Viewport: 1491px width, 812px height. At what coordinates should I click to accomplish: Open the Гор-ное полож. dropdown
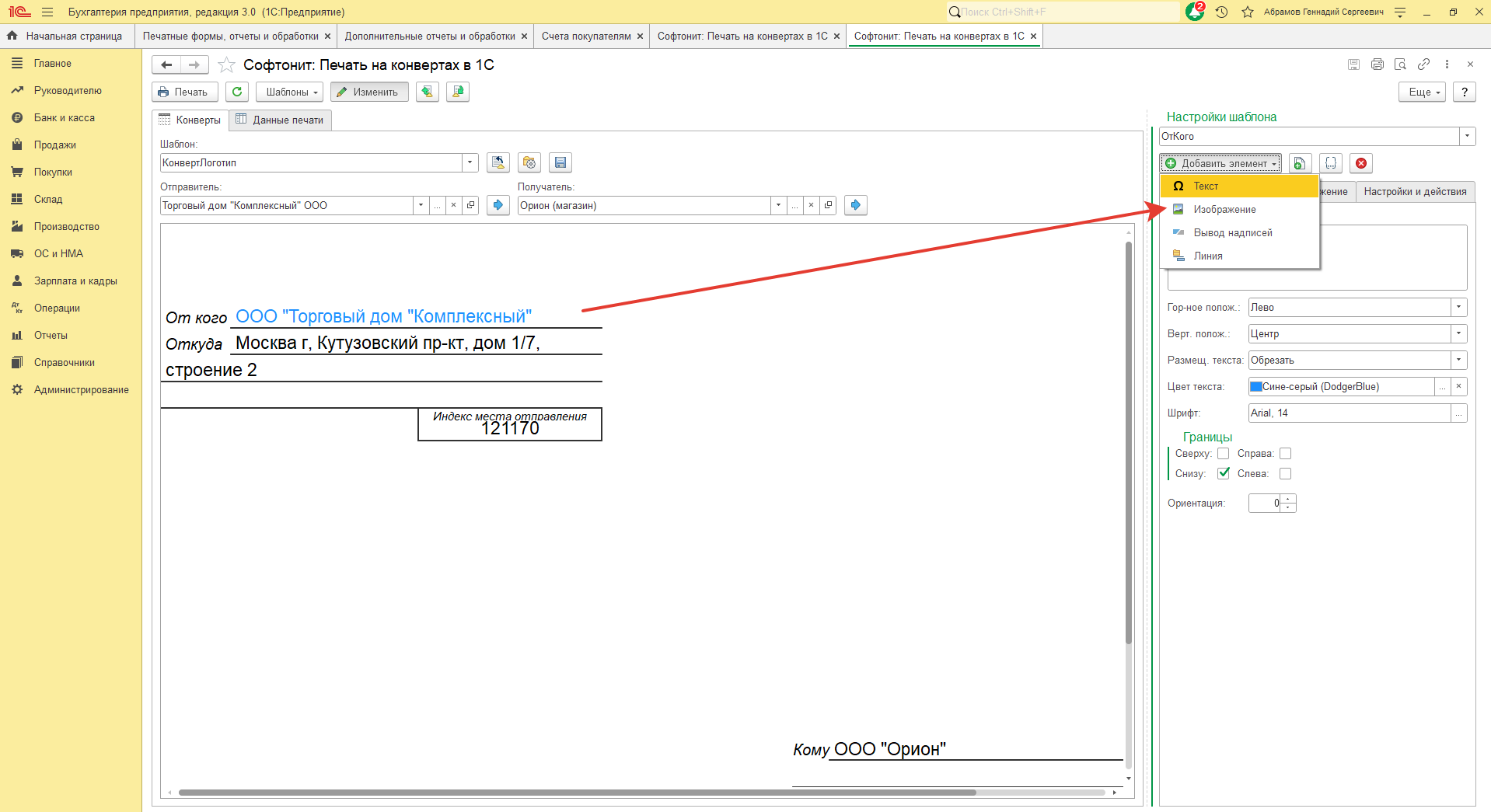pos(1458,307)
